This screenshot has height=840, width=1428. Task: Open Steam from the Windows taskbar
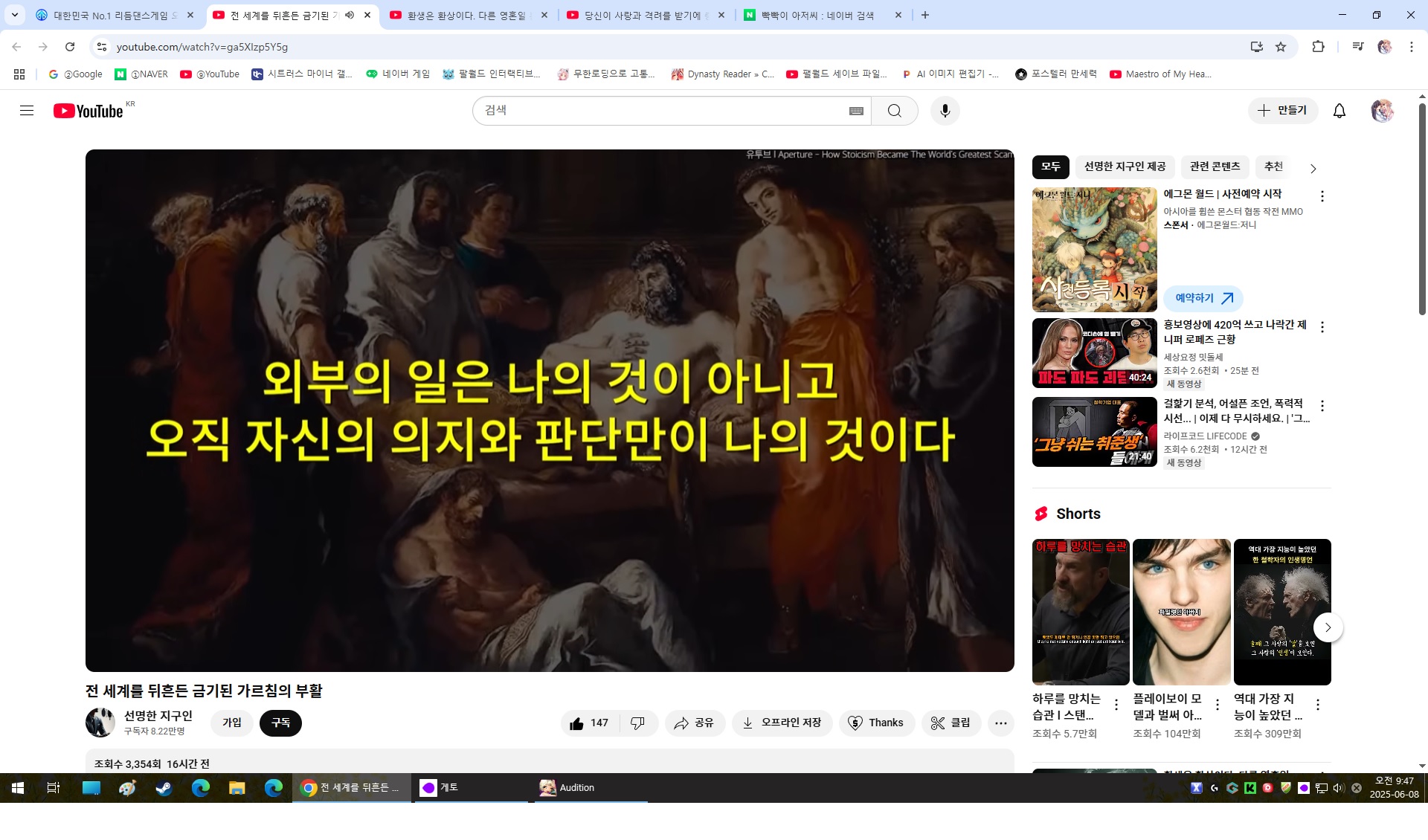click(x=164, y=788)
